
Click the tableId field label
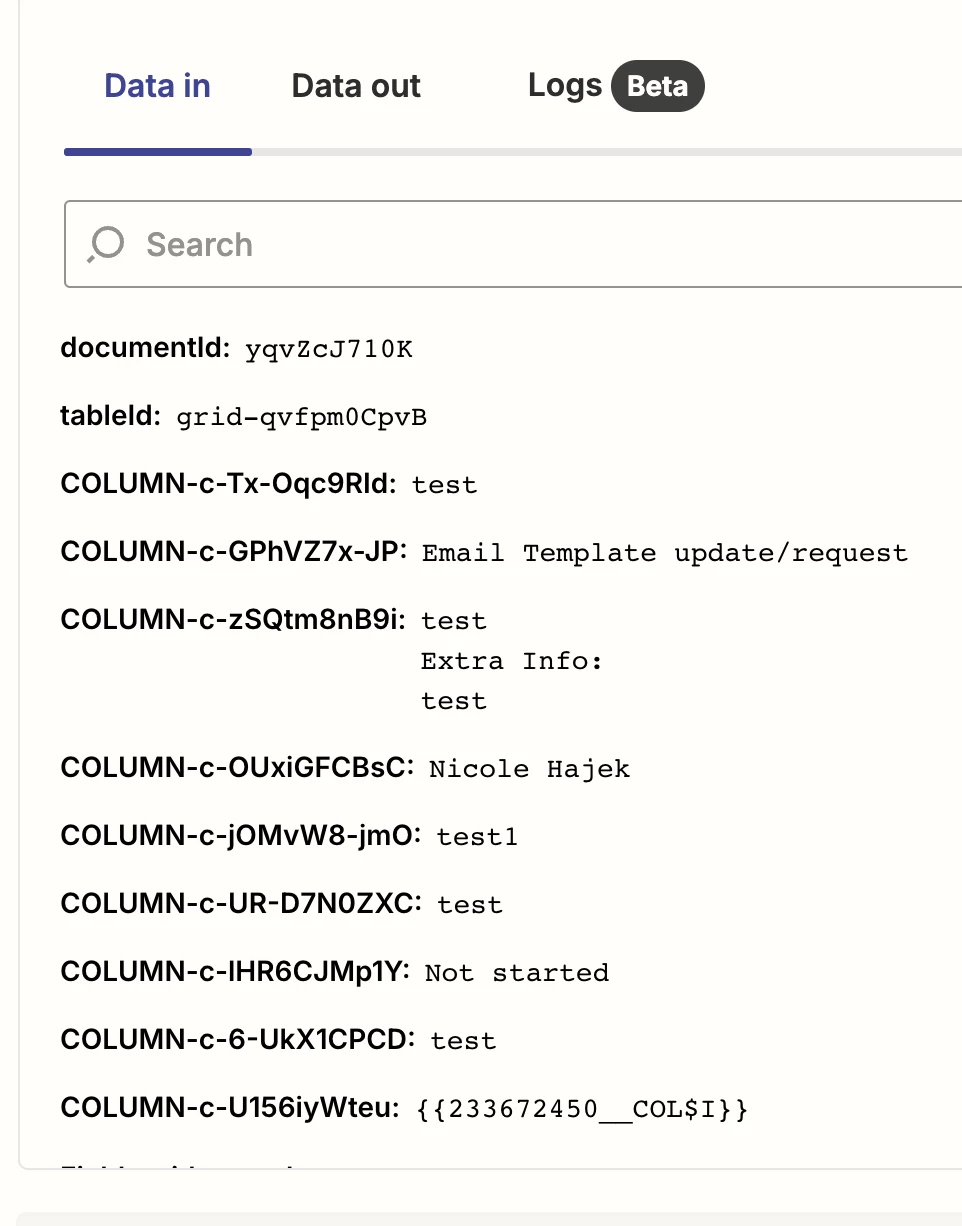(x=110, y=416)
